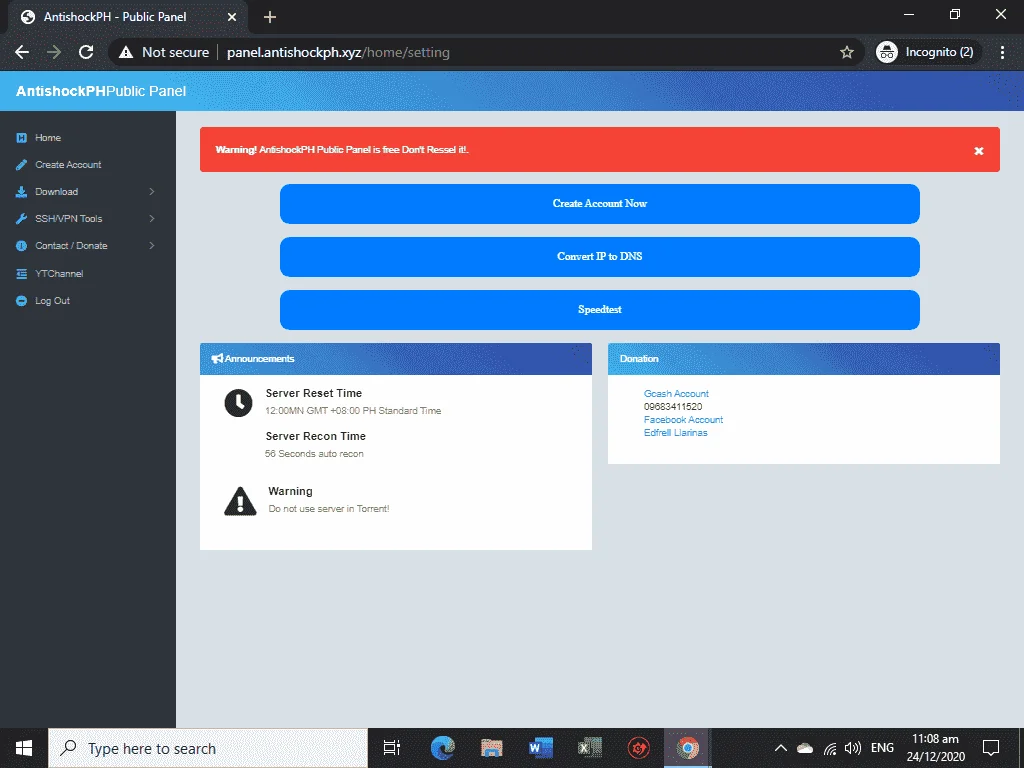The height and width of the screenshot is (768, 1024).
Task: Click the YTChannel list icon
Action: click(x=22, y=274)
